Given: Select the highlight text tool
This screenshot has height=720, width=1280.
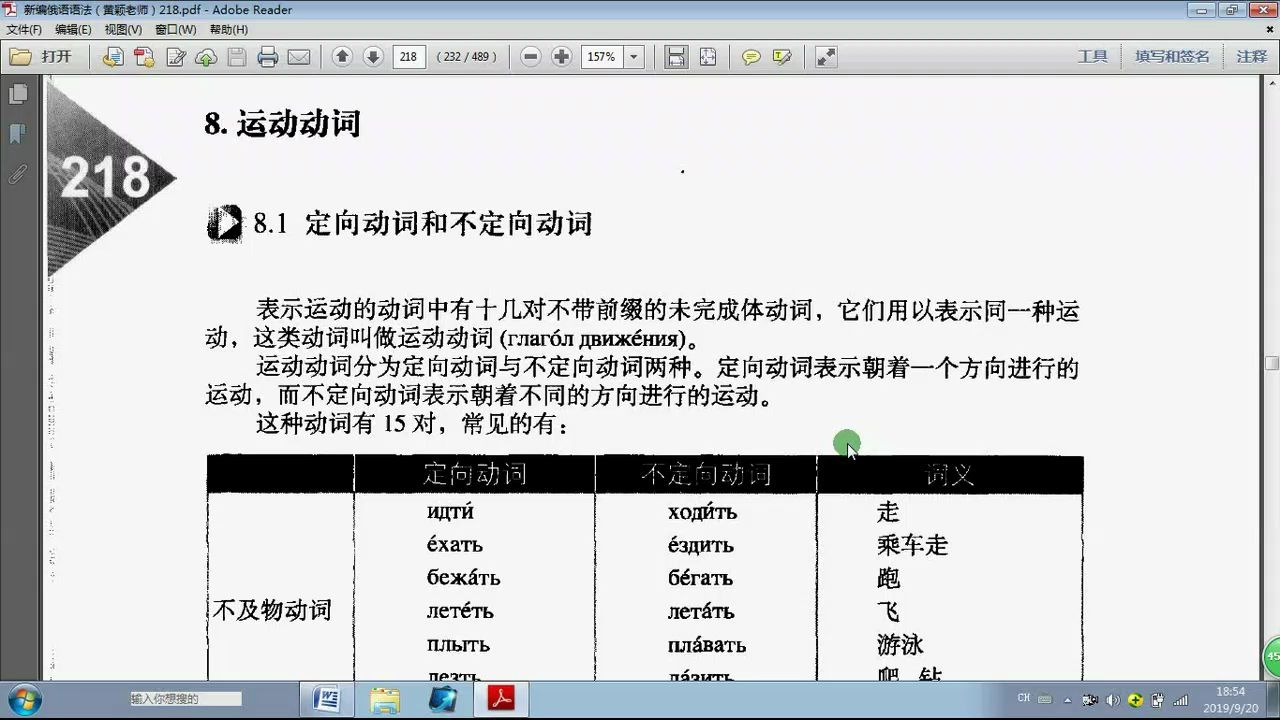Looking at the screenshot, I should pyautogui.click(x=782, y=57).
